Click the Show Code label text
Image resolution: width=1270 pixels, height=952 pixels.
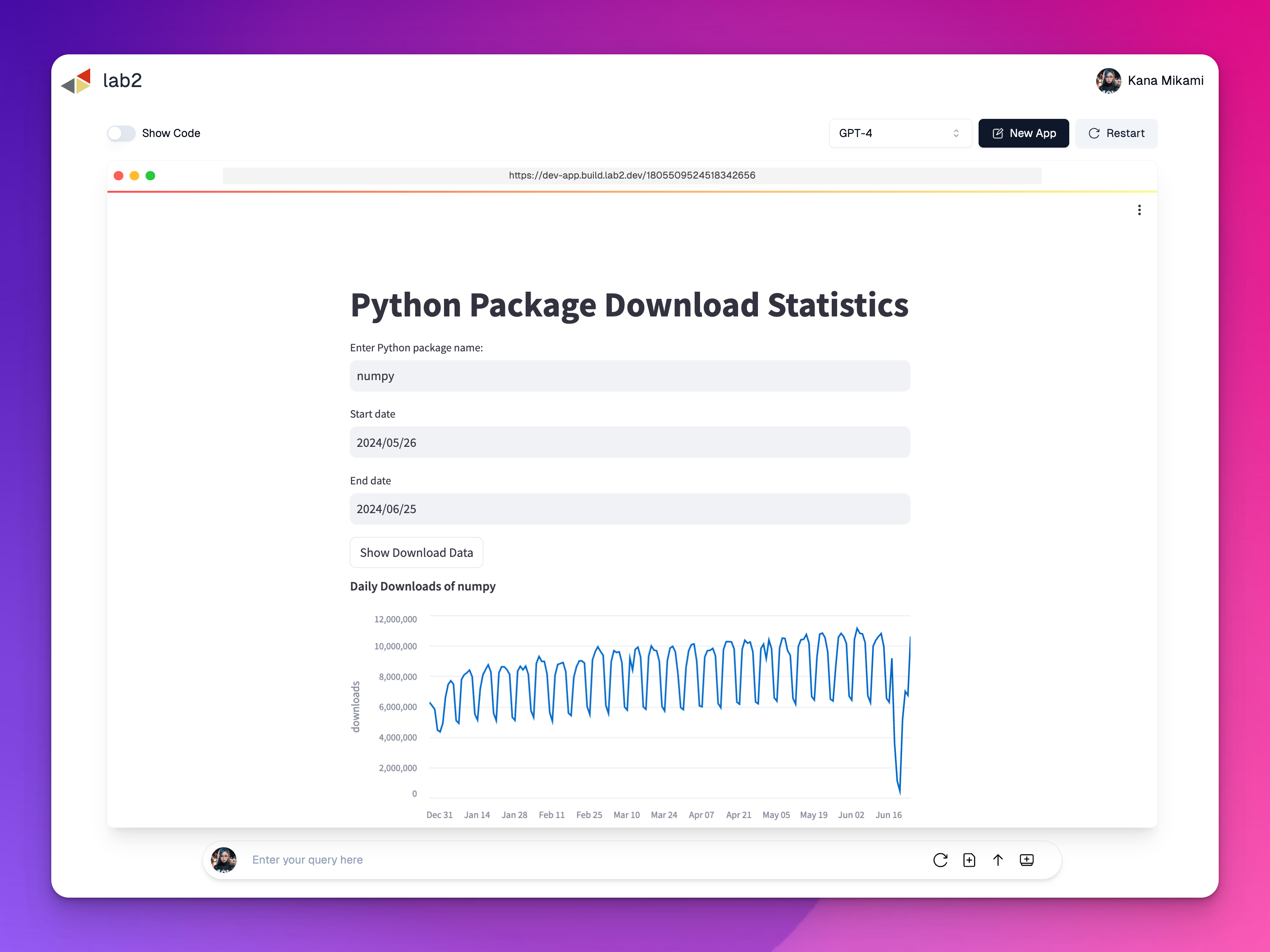point(171,133)
